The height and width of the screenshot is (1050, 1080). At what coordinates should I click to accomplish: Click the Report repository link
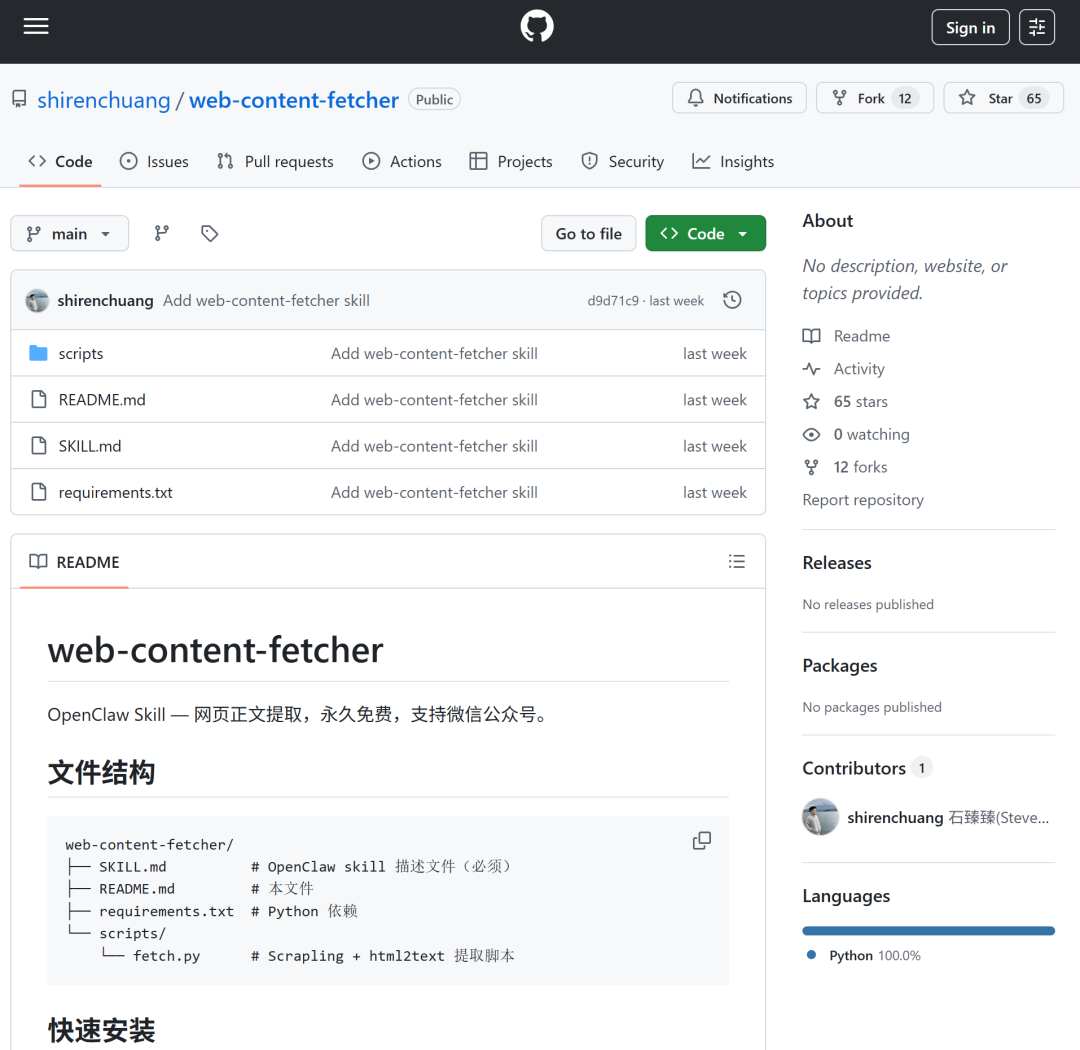click(x=862, y=499)
